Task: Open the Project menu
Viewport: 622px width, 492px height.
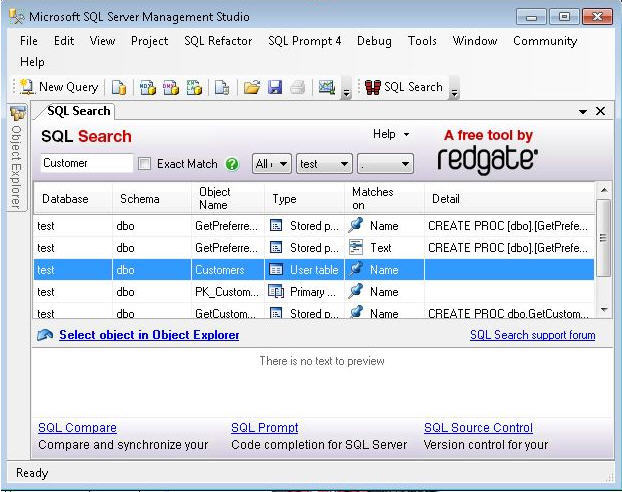Action: 150,41
